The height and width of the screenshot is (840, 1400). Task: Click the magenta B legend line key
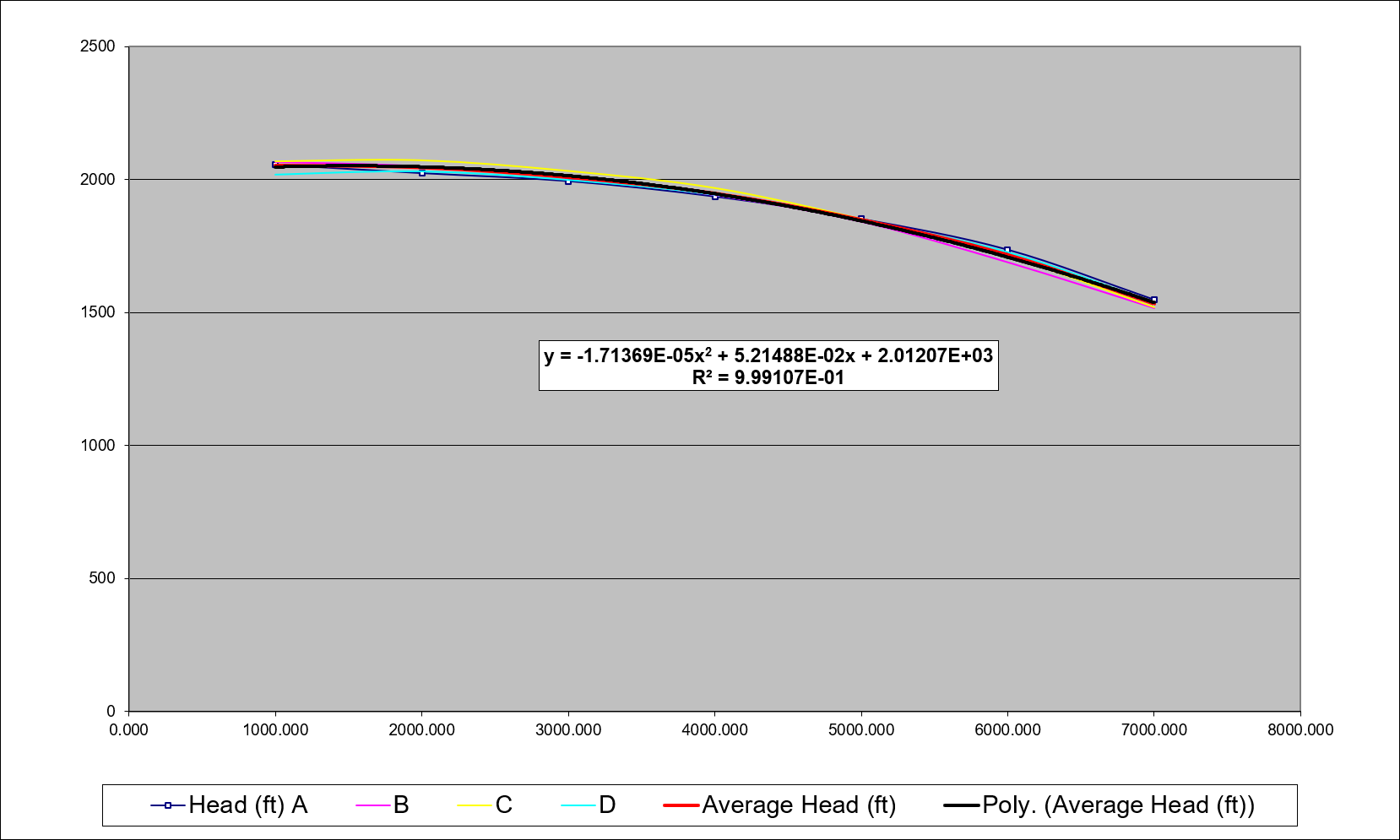pos(372,805)
